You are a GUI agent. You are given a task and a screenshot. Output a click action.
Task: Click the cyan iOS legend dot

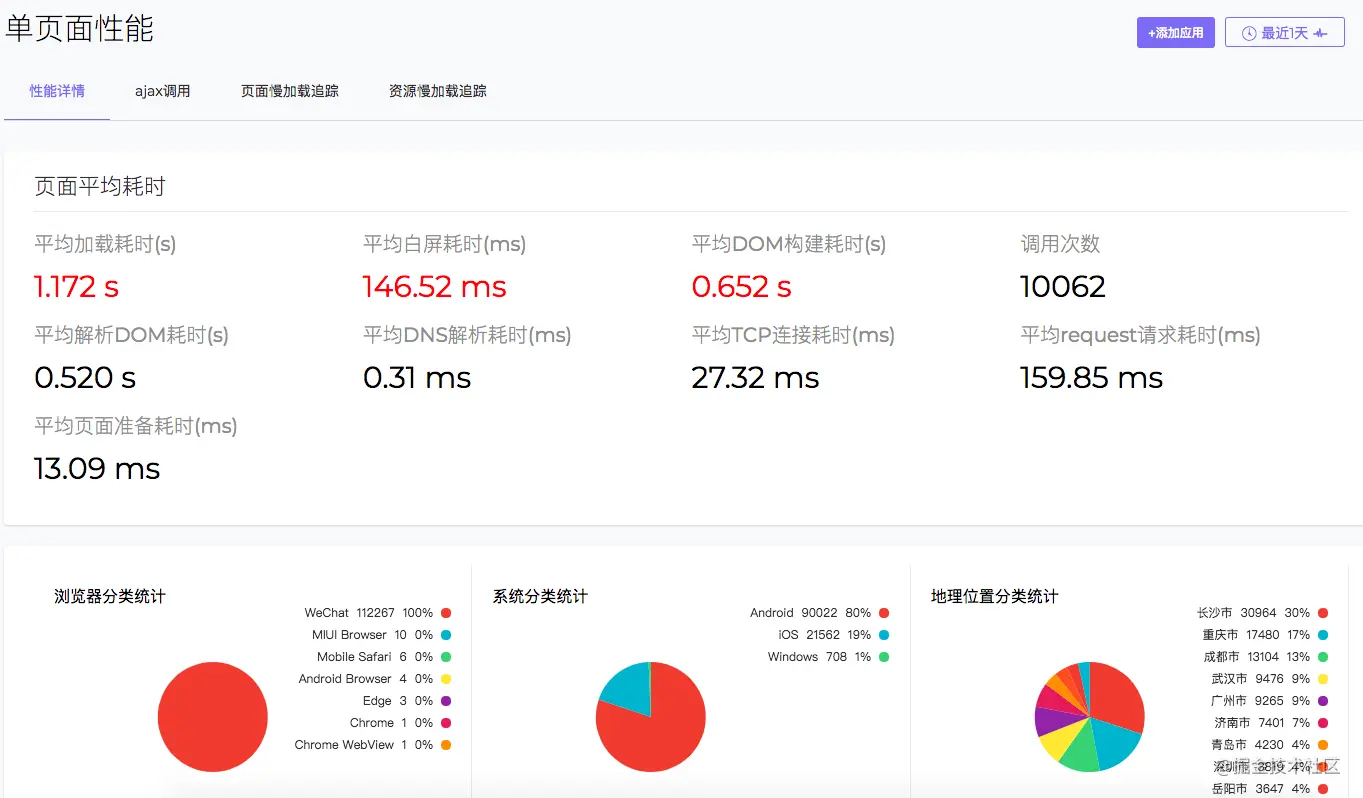click(884, 635)
